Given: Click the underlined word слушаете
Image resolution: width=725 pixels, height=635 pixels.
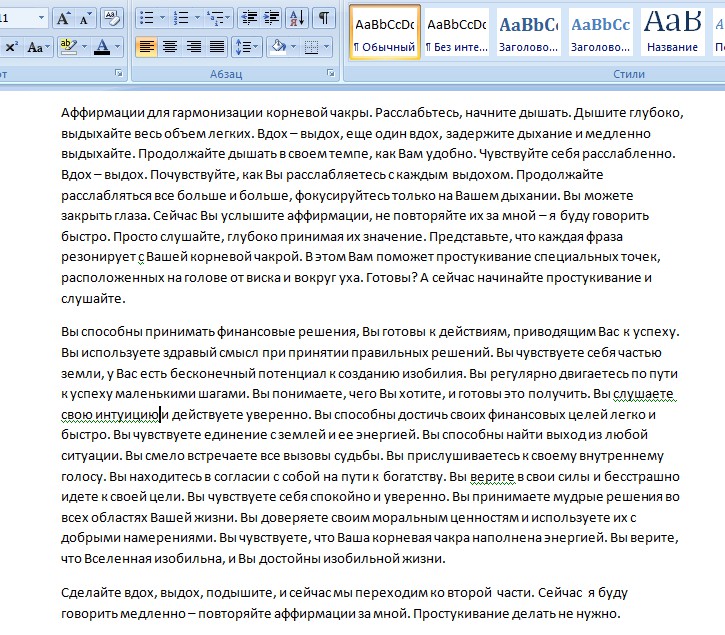Looking at the screenshot, I should coord(643,394).
